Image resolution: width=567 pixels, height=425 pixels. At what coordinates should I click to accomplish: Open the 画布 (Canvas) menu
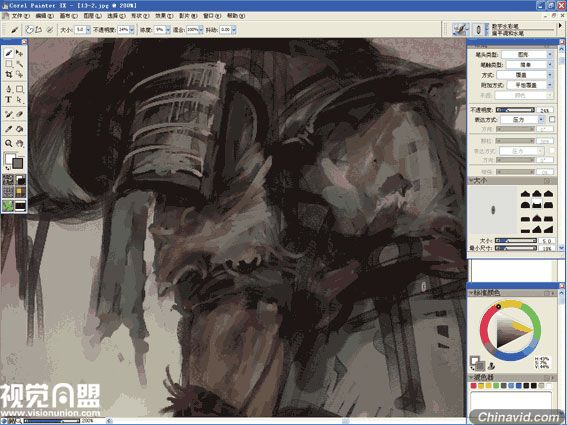point(68,16)
